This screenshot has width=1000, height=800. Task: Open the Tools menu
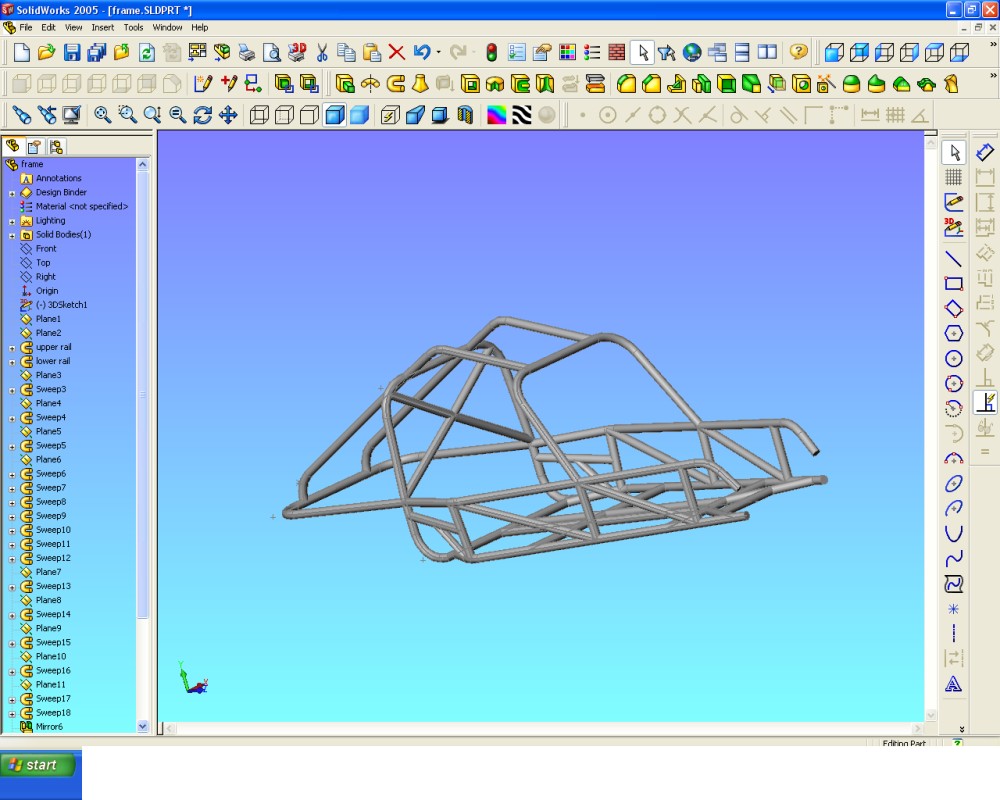tap(133, 27)
